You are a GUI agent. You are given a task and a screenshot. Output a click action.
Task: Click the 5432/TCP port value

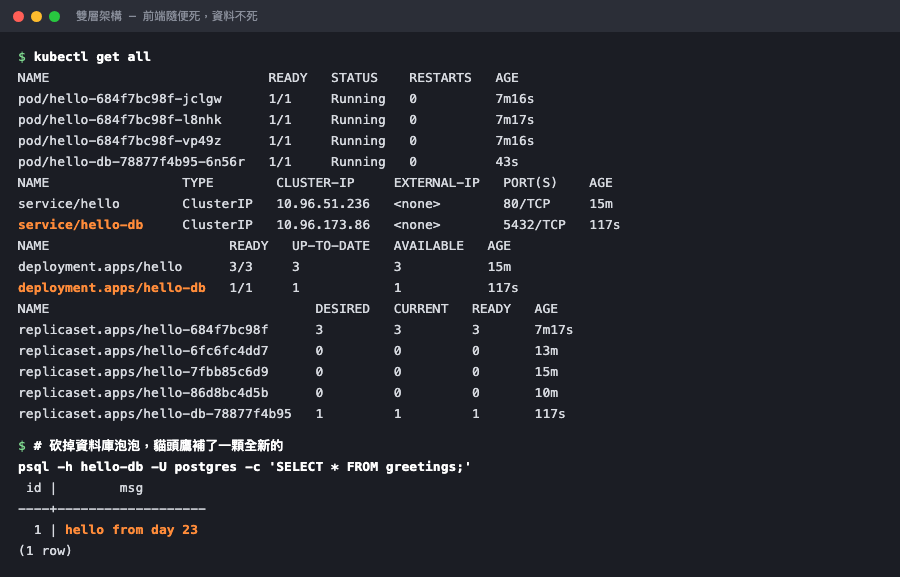(534, 224)
